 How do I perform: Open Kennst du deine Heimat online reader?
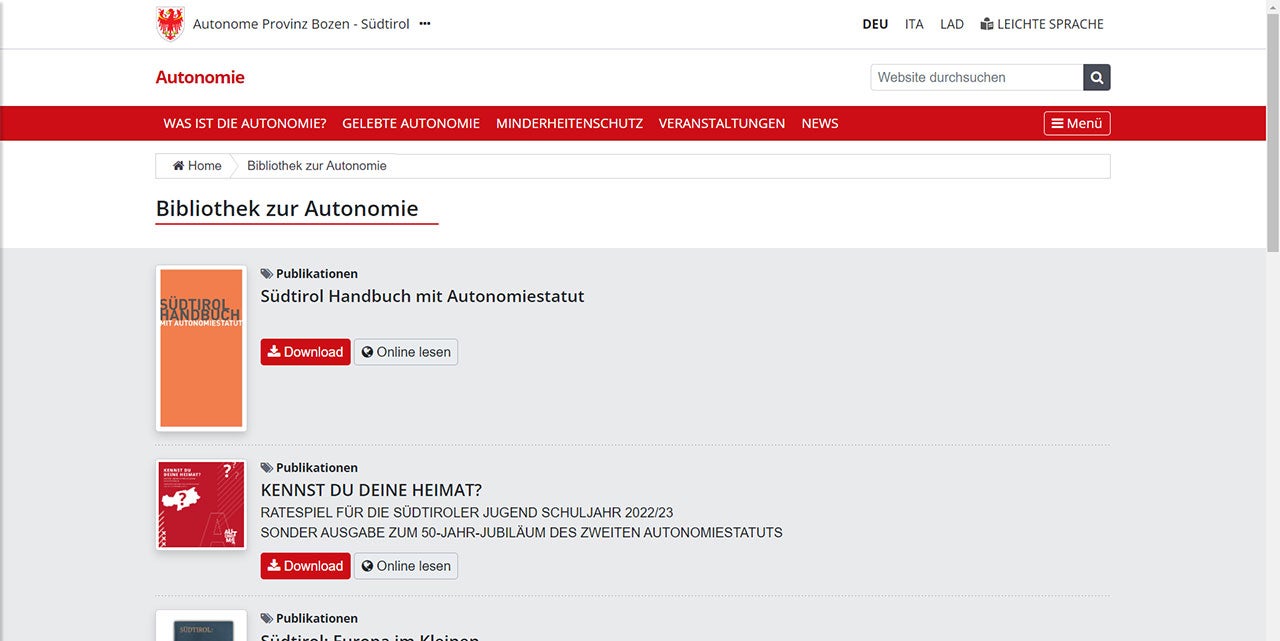coord(406,566)
